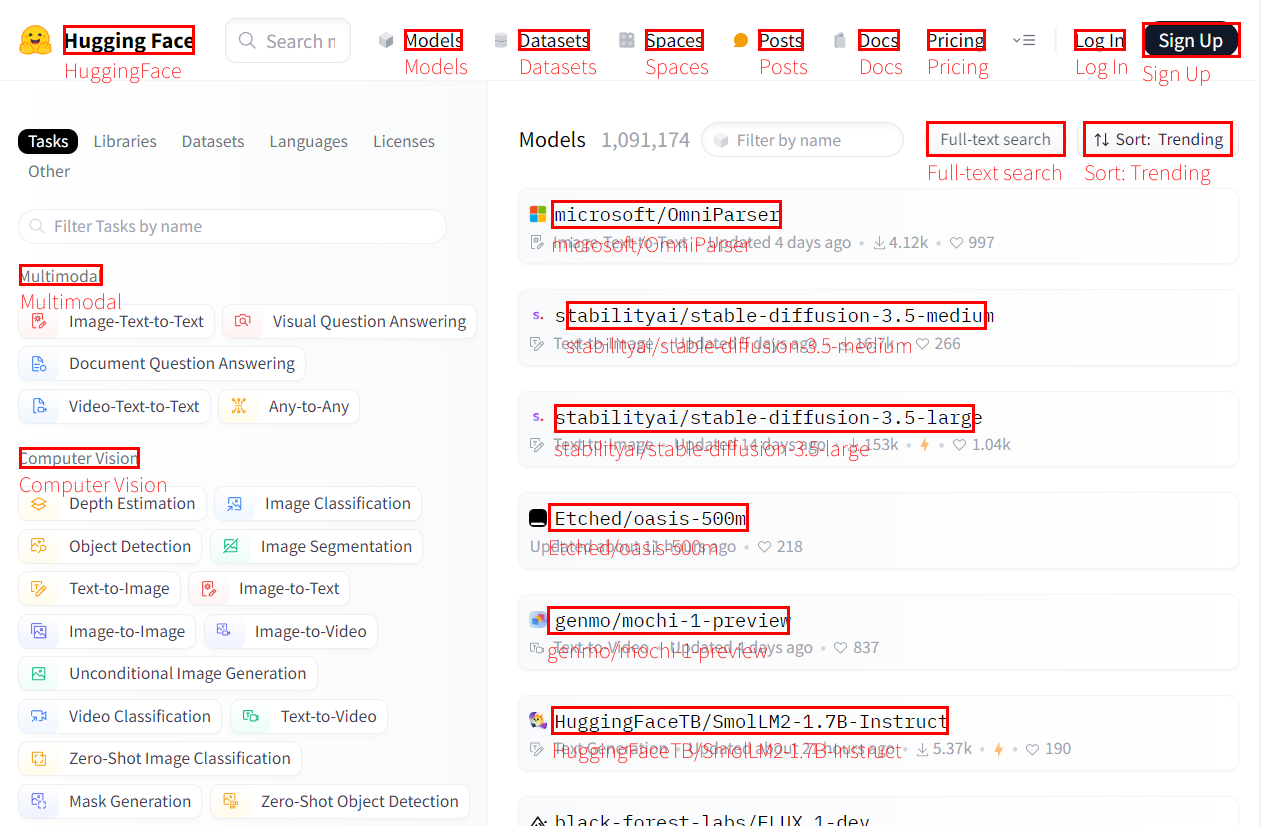Select the Image-Text-to-Text task icon

(x=40, y=321)
